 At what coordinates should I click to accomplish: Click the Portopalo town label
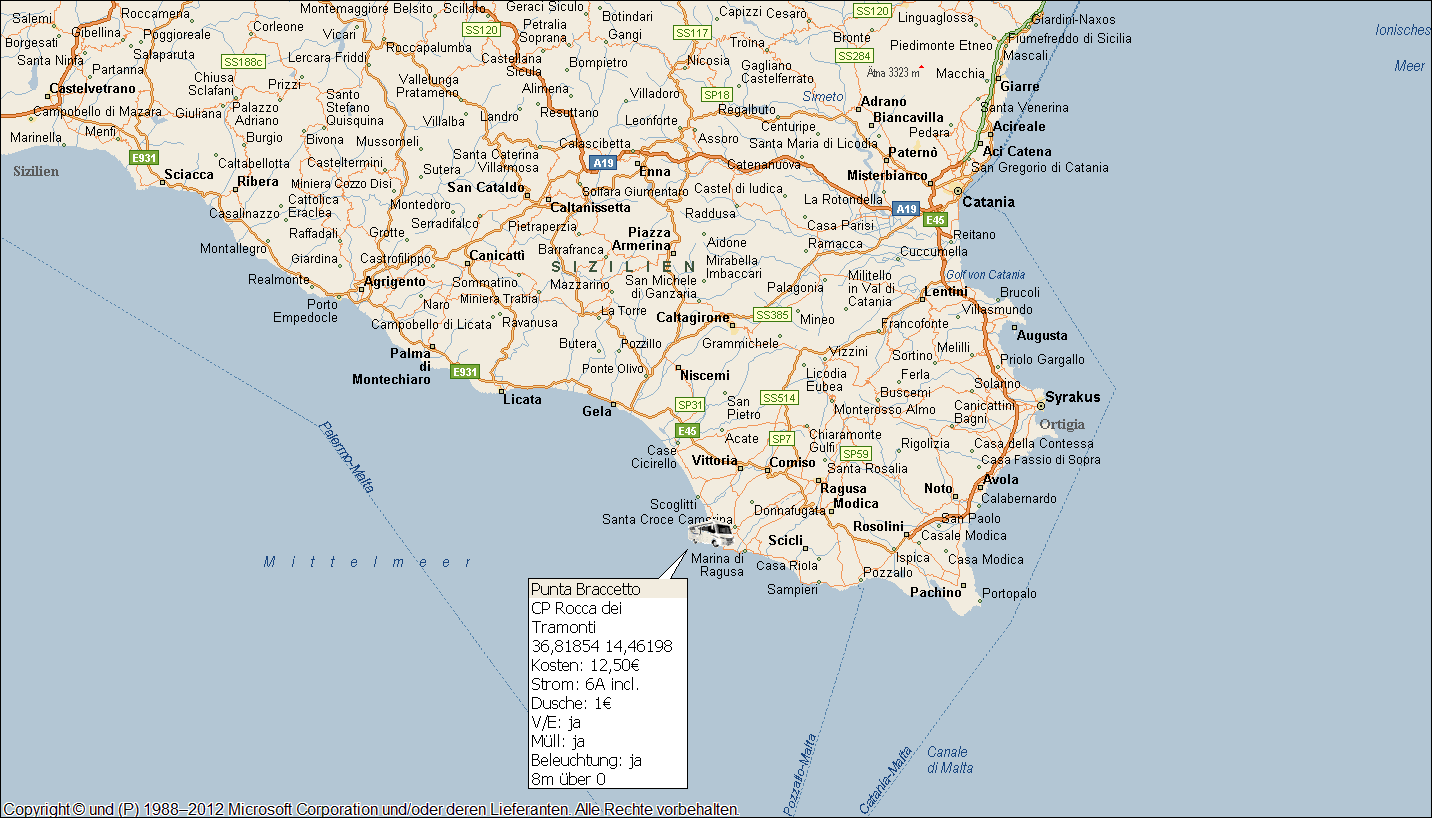[1009, 593]
